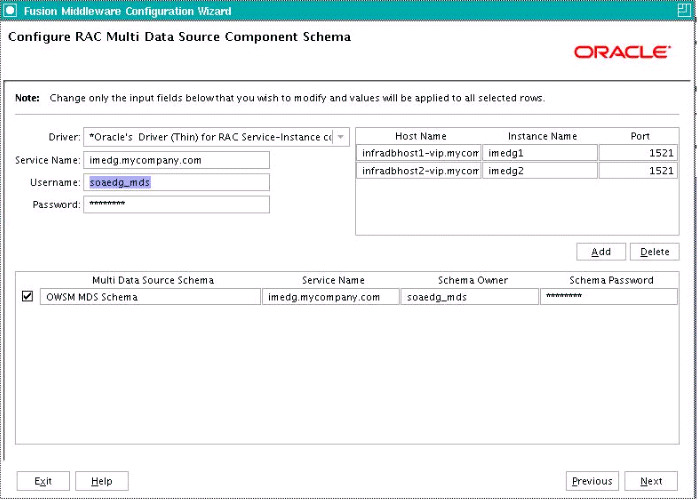Go back with the Previous button
698x500 pixels.
[592, 481]
